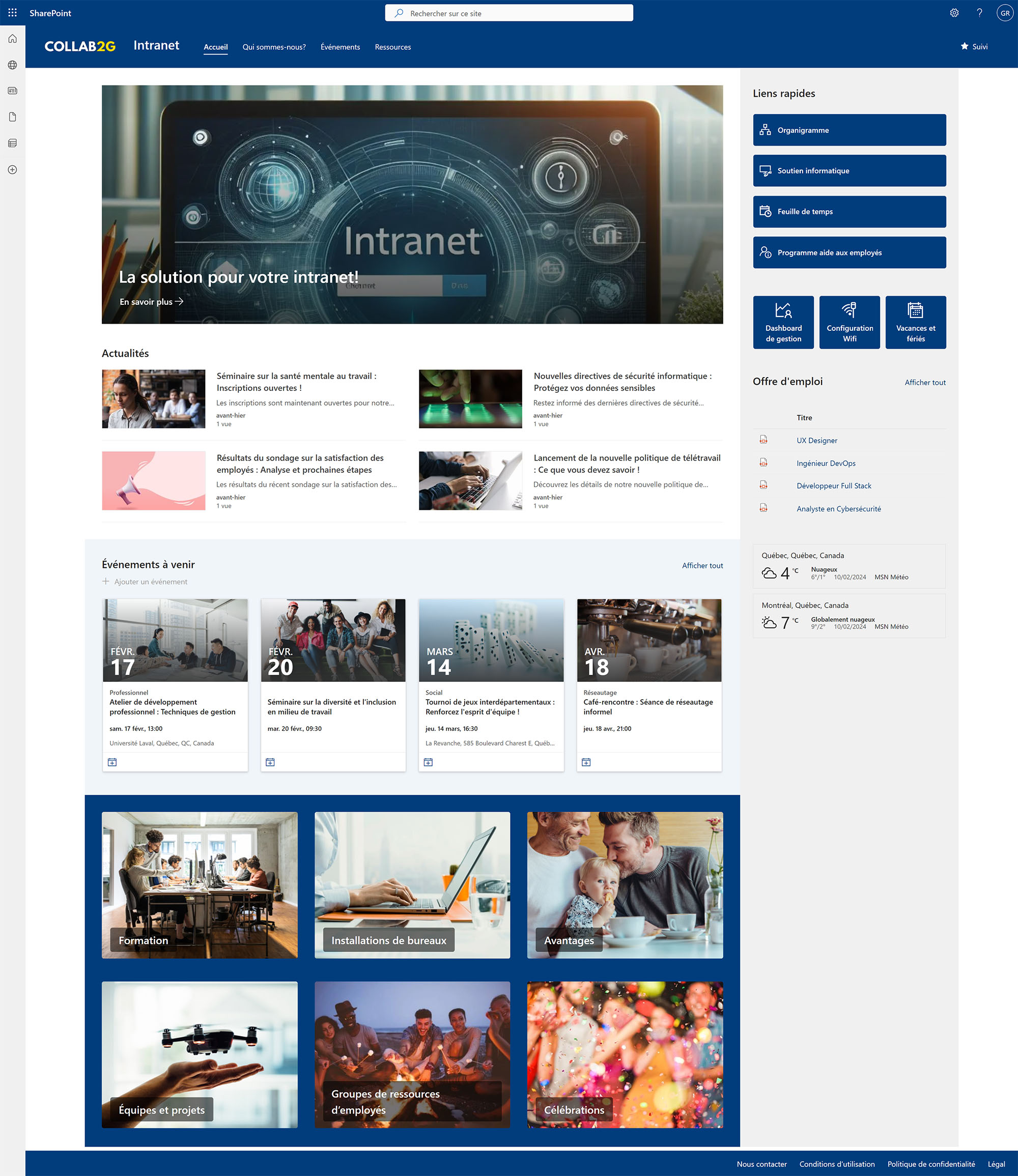Click Conditions d'utilisation in the footer
Image resolution: width=1018 pixels, height=1176 pixels.
837,1164
